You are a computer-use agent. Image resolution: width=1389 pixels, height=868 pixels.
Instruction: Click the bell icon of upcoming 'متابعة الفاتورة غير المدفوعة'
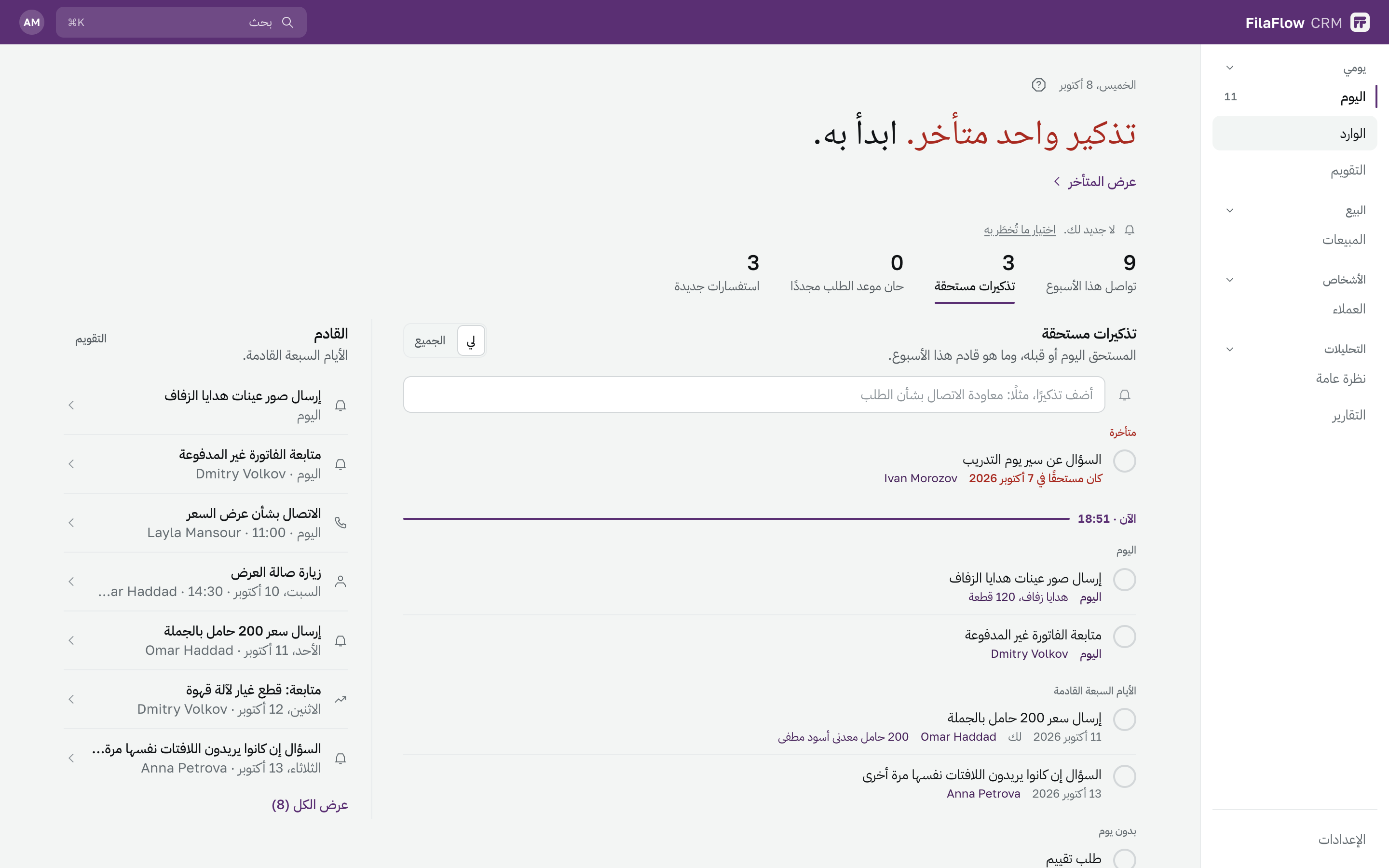340,464
